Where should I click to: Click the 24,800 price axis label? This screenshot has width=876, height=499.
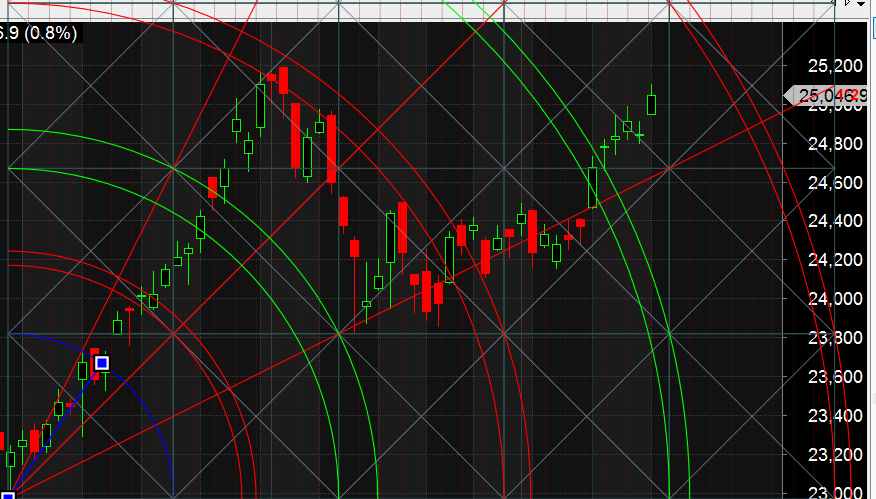pos(834,144)
